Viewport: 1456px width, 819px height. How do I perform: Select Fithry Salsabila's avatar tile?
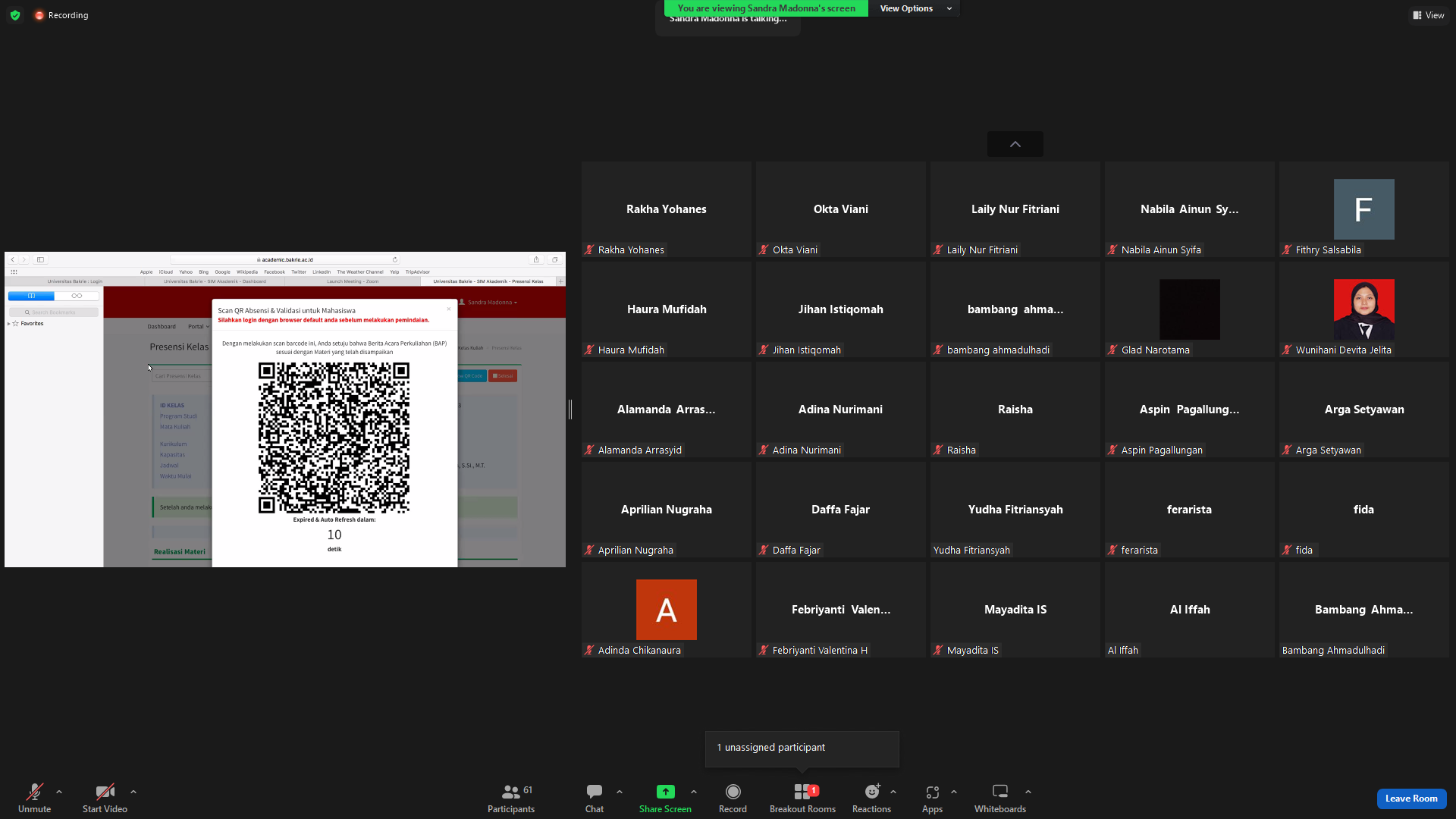(x=1363, y=209)
